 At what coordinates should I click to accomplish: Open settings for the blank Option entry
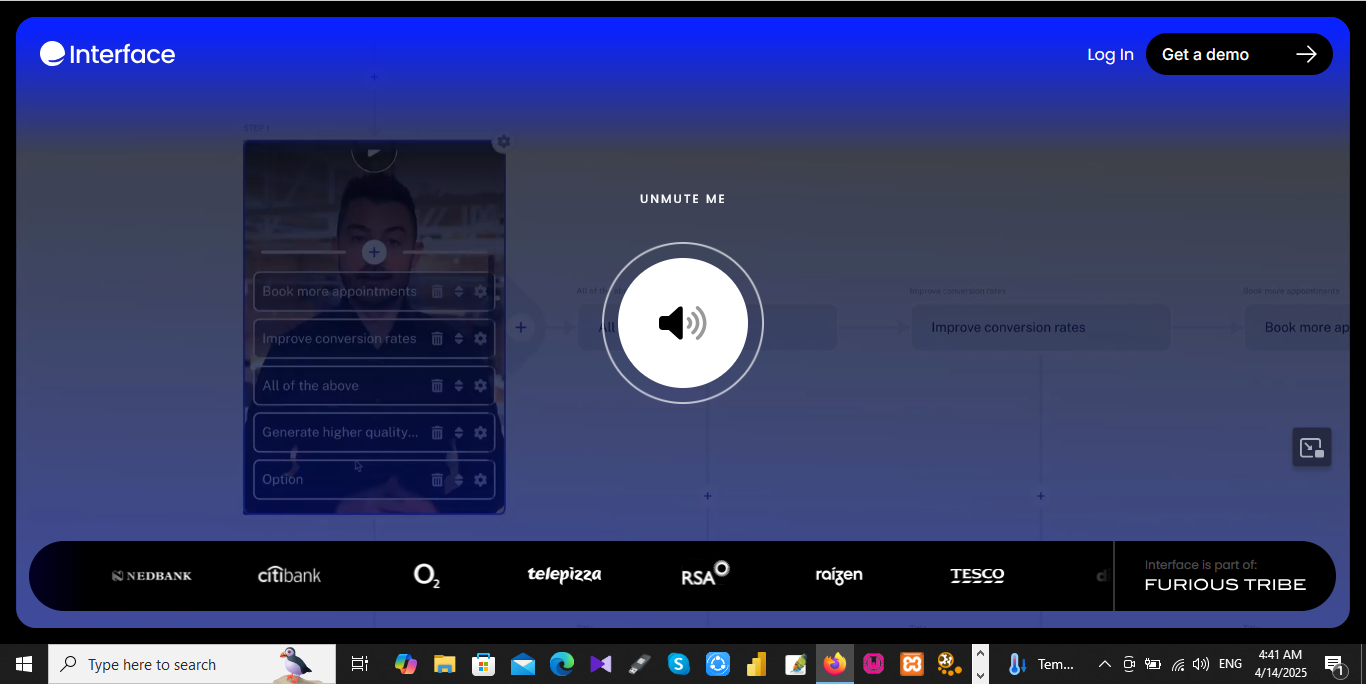pyautogui.click(x=480, y=480)
